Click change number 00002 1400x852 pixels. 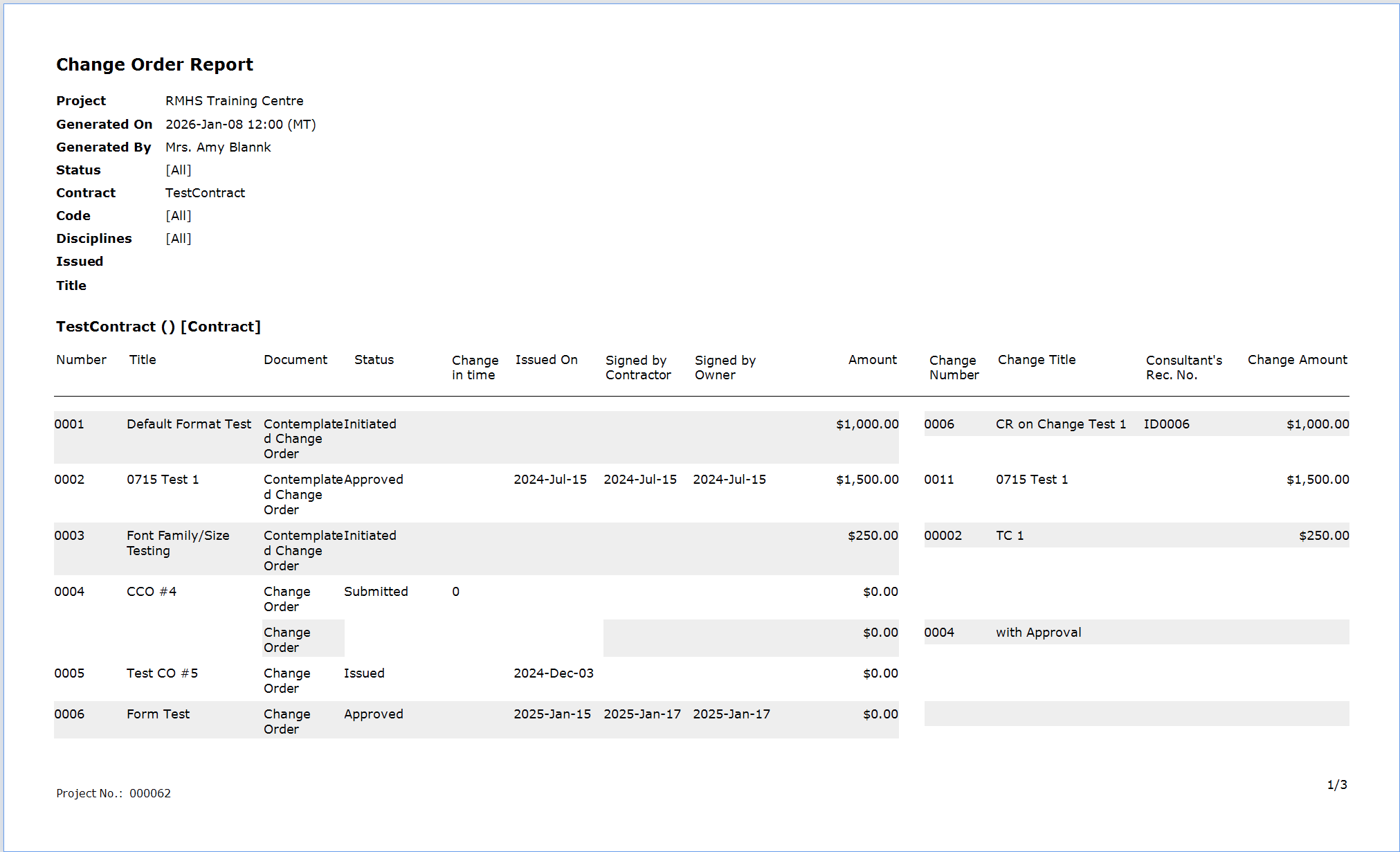[943, 536]
